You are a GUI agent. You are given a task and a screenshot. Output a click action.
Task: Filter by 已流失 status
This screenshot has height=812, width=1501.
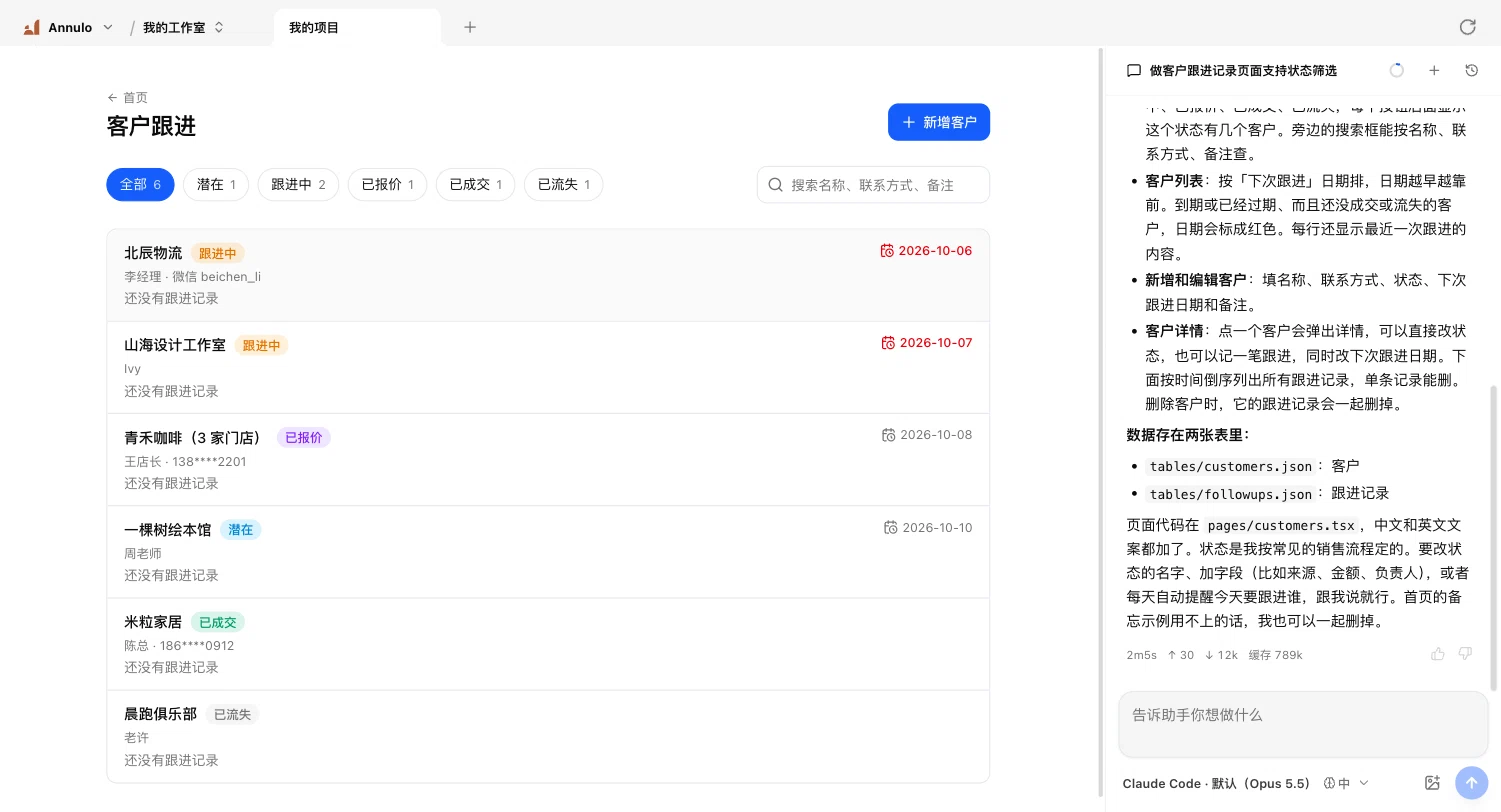coord(563,184)
